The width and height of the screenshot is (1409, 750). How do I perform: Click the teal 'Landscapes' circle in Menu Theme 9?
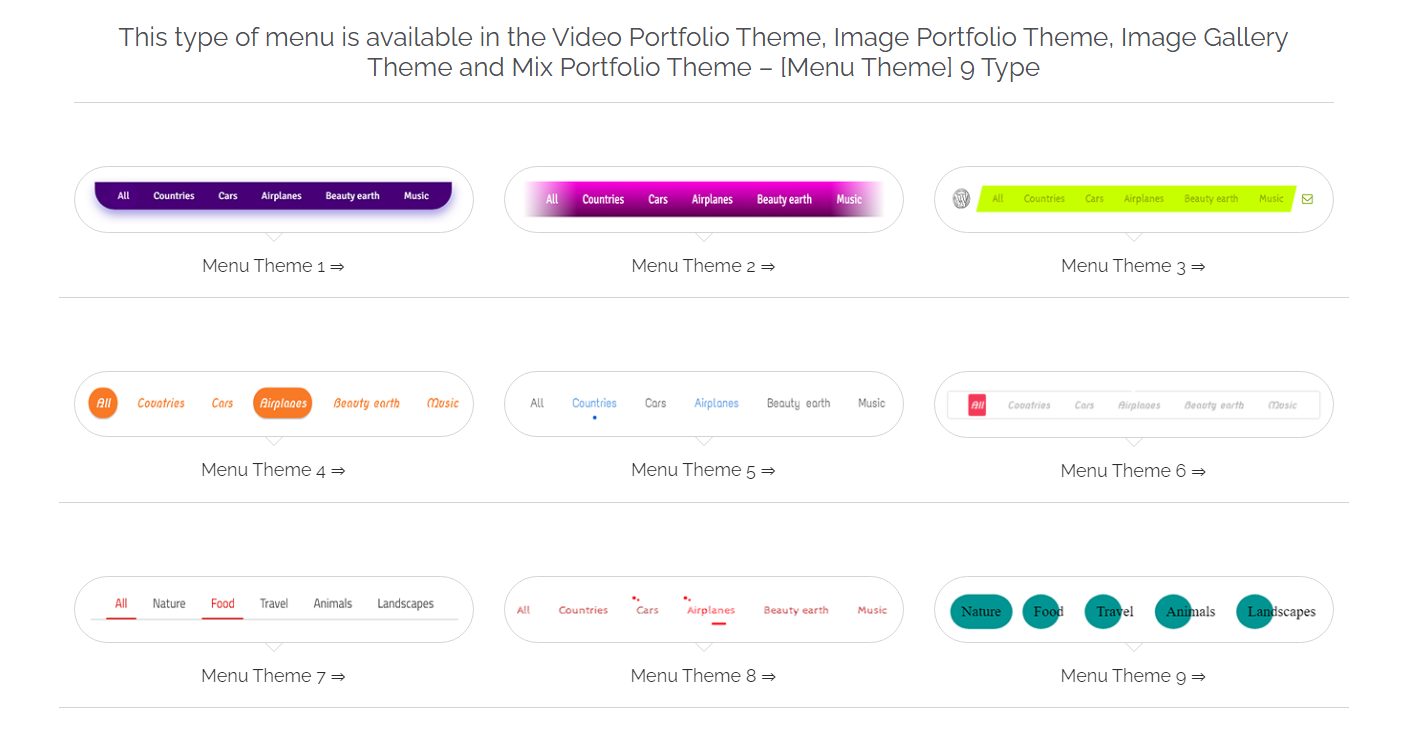[1255, 612]
